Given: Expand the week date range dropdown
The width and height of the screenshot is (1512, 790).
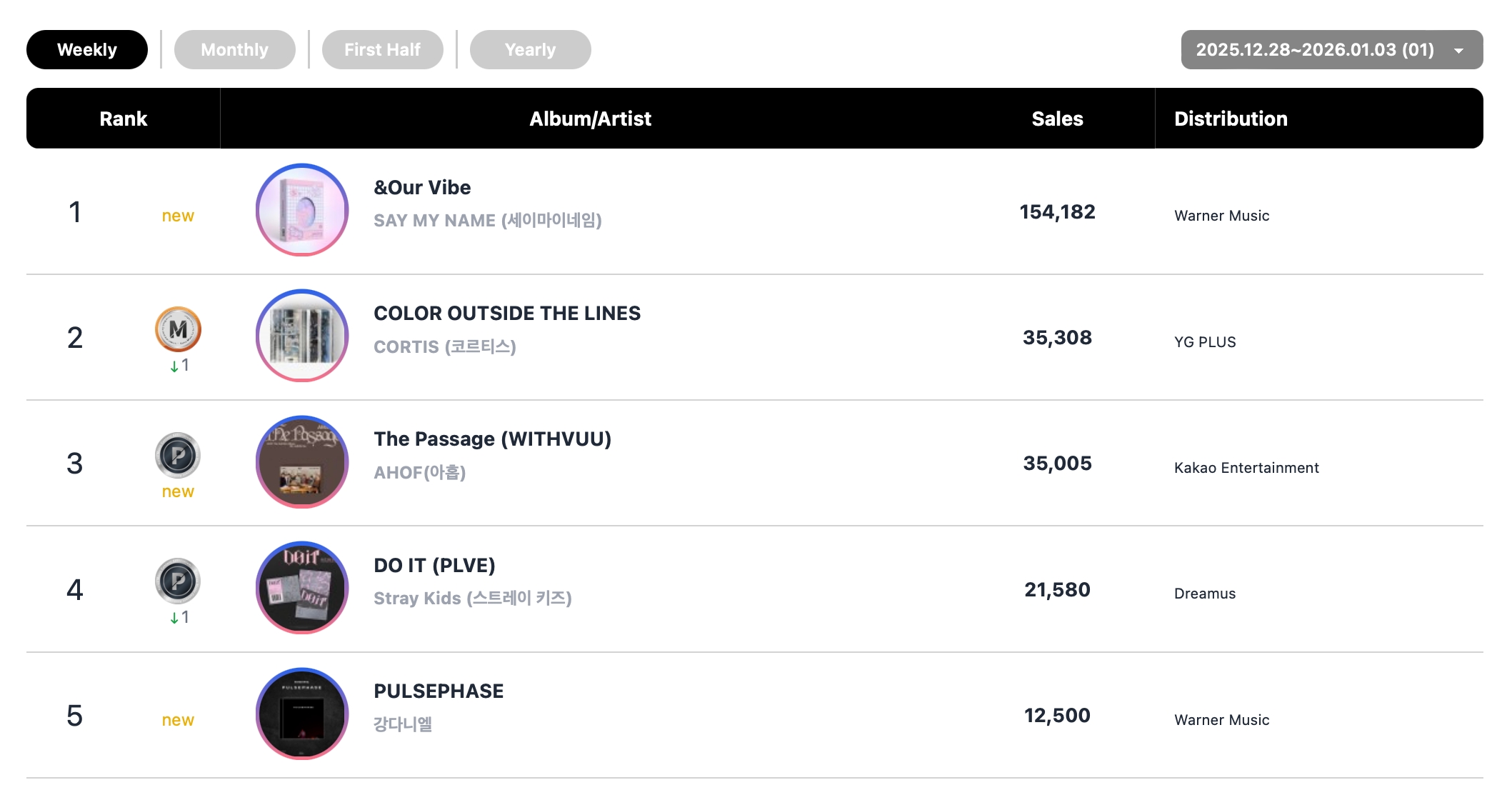Looking at the screenshot, I should click(1315, 50).
